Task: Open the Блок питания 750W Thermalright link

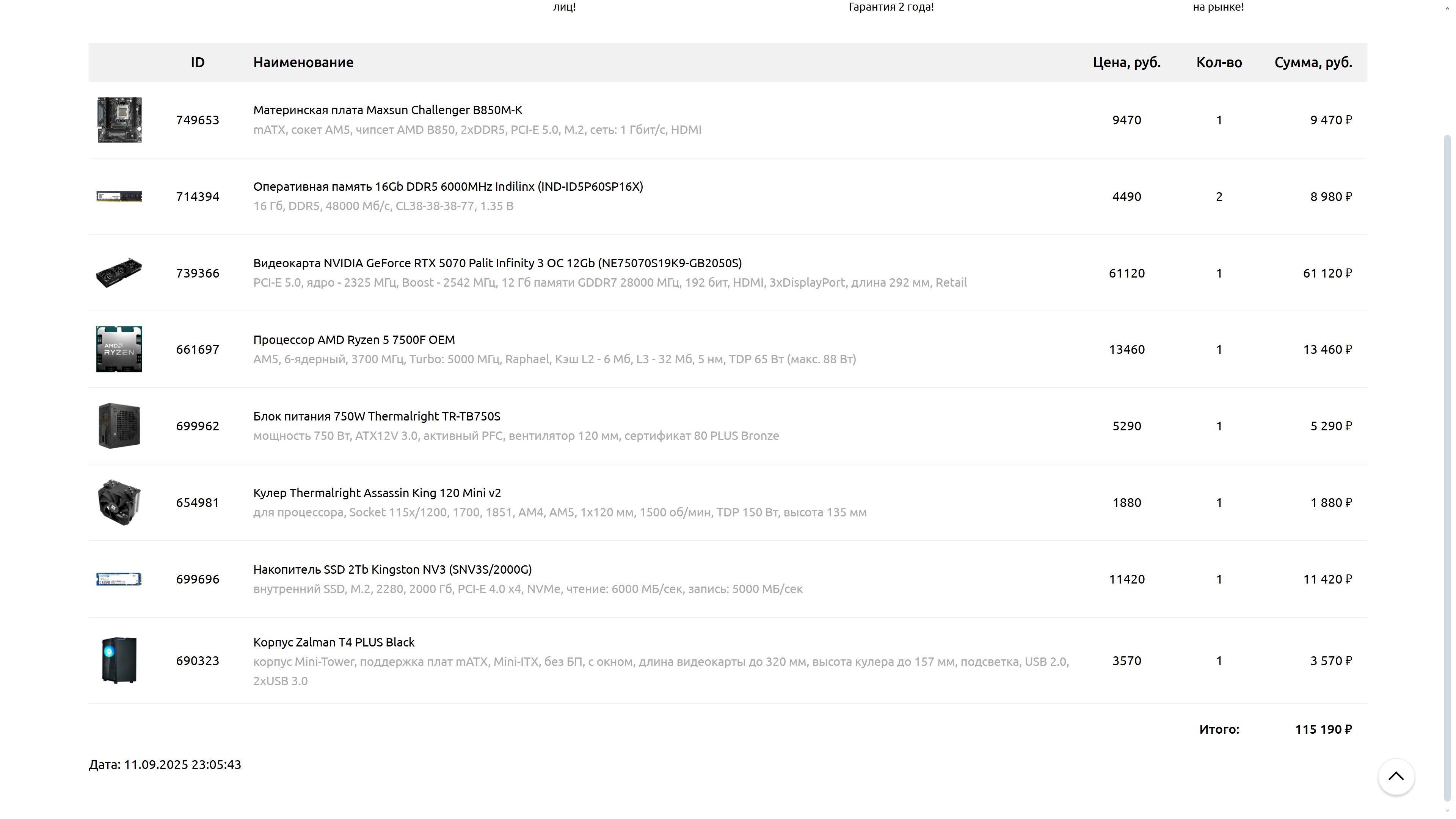Action: click(377, 416)
